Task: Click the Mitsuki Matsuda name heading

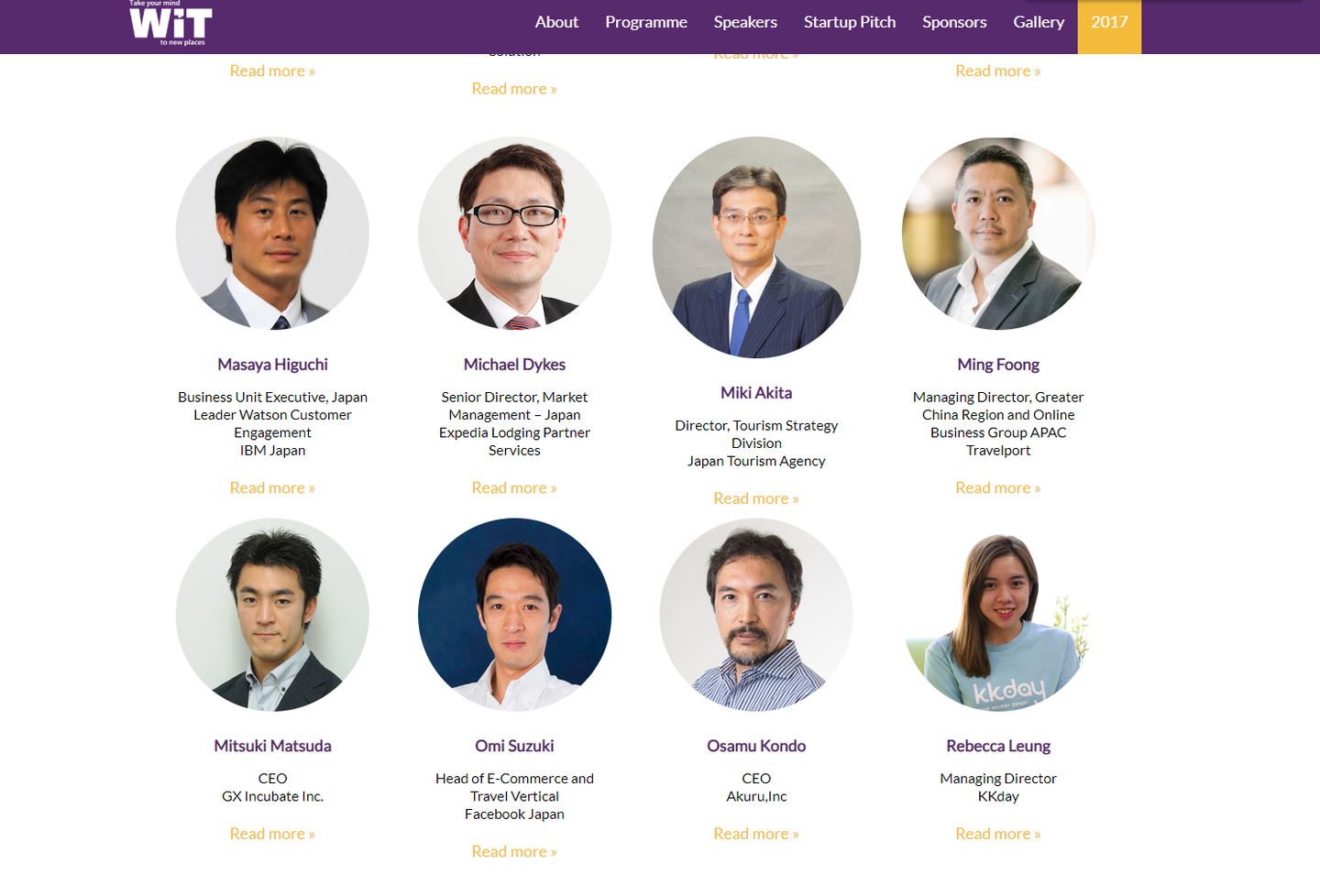Action: coord(272,746)
